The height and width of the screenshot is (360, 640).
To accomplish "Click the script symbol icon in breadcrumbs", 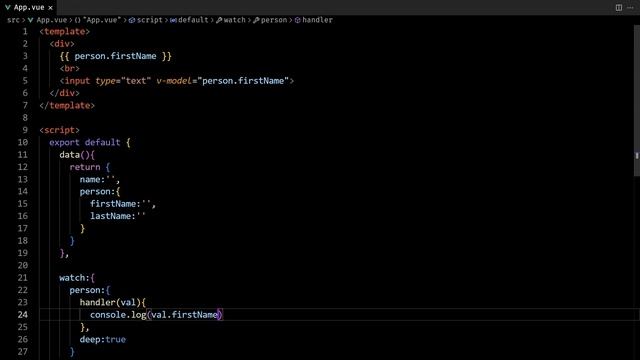I will point(132,20).
